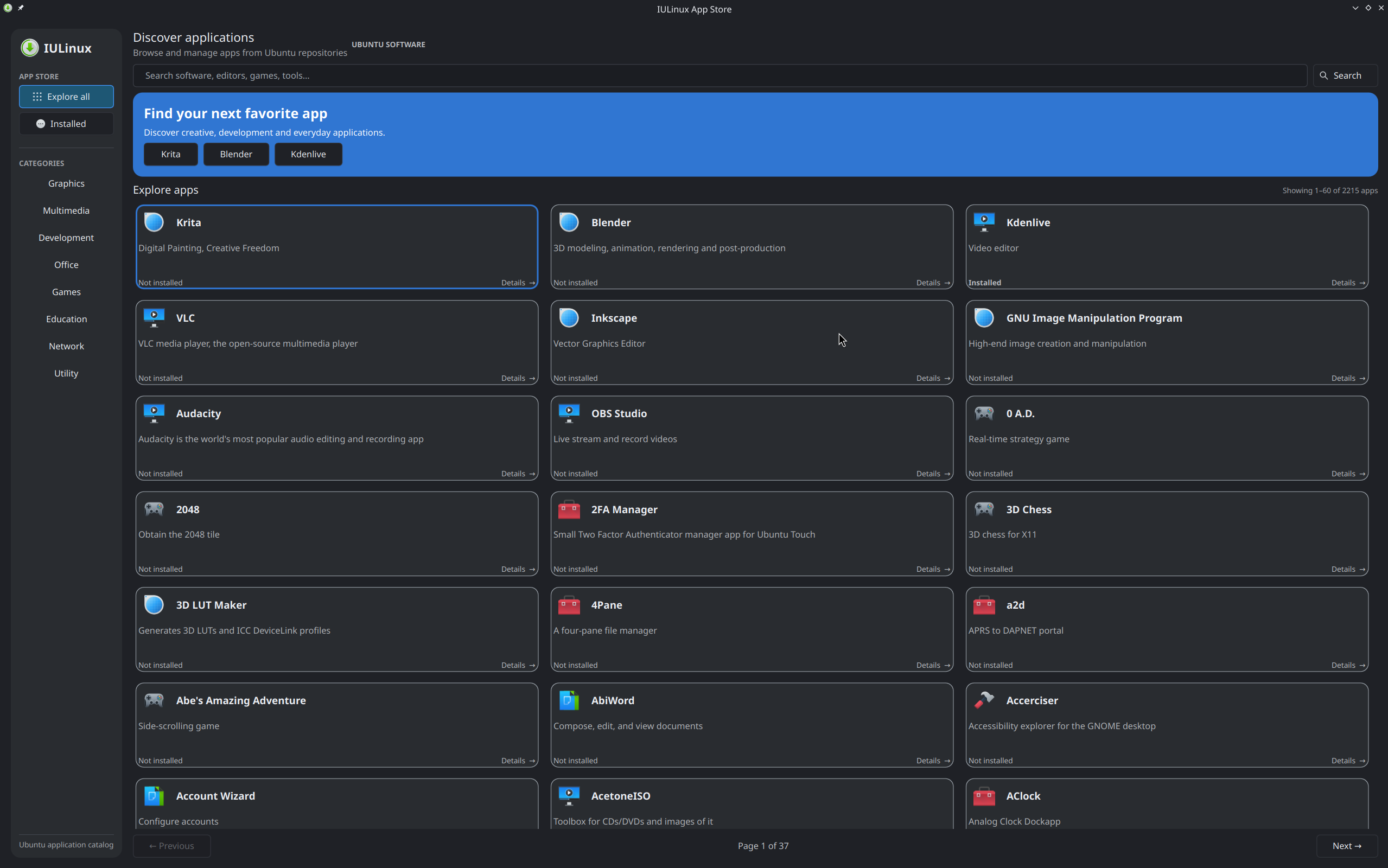Click the Krita banner button
1388x868 pixels.
170,154
